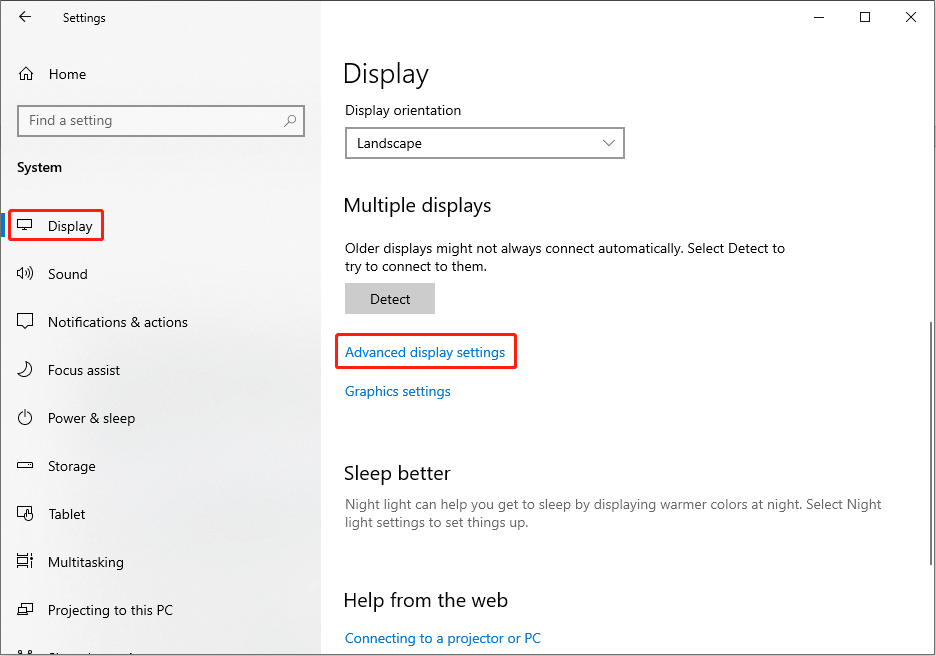Select the Focus assist moon icon
The width and height of the screenshot is (936, 656).
25,369
